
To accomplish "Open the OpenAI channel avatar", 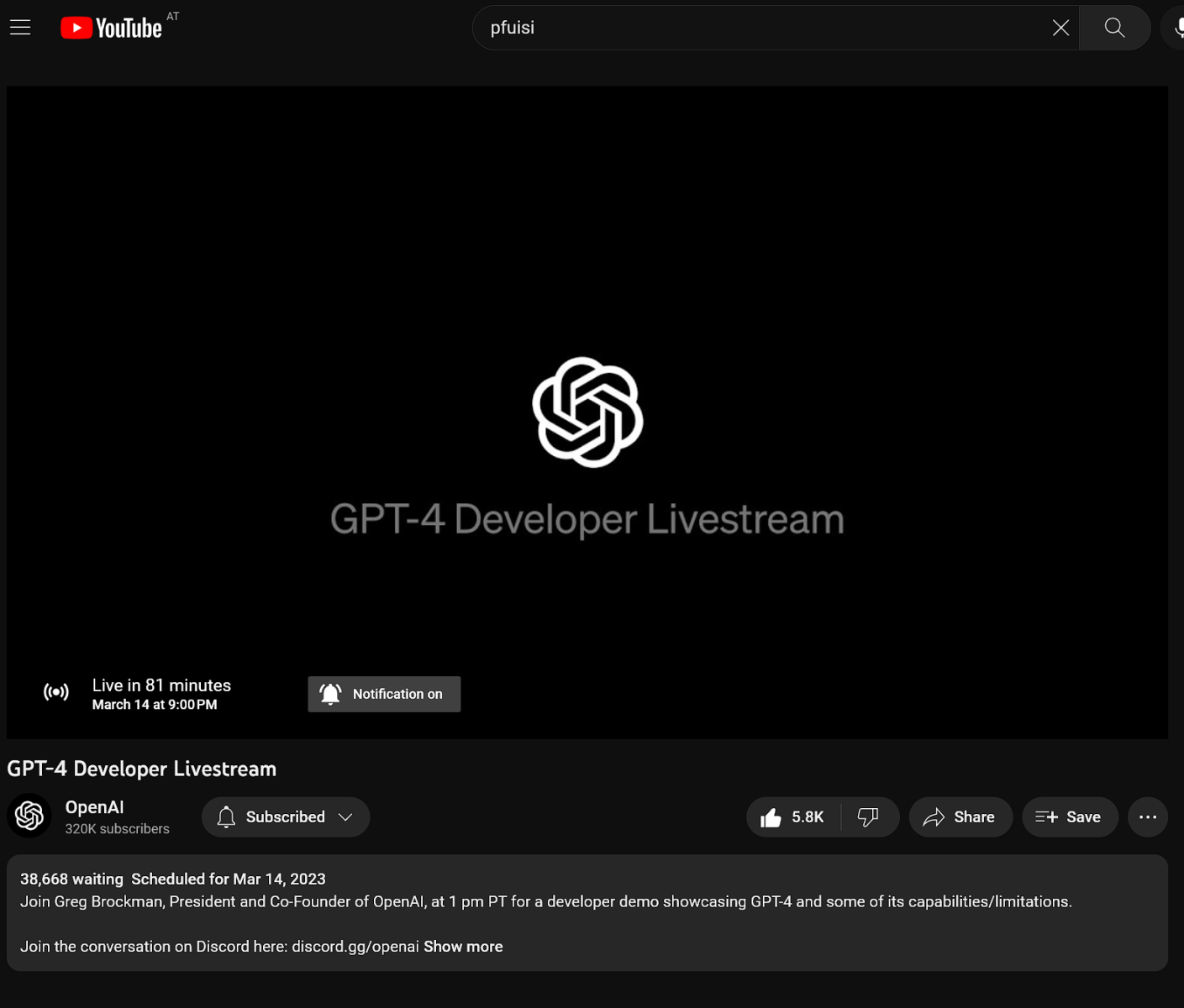I will click(29, 816).
